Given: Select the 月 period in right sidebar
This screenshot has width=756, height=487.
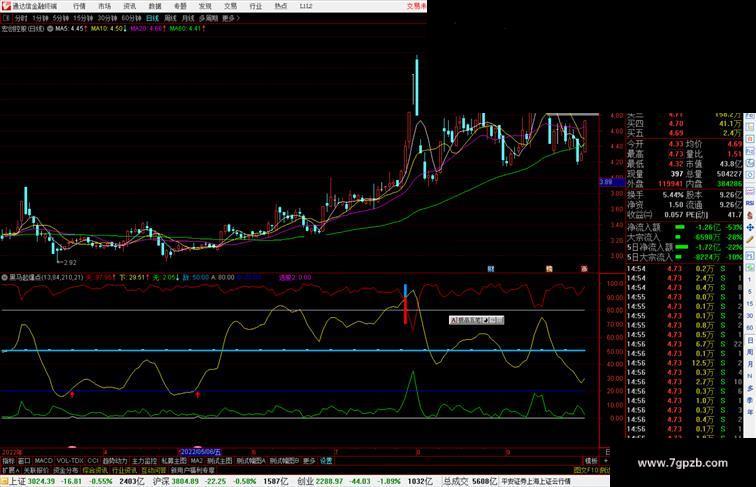Looking at the screenshot, I should 750,365.
